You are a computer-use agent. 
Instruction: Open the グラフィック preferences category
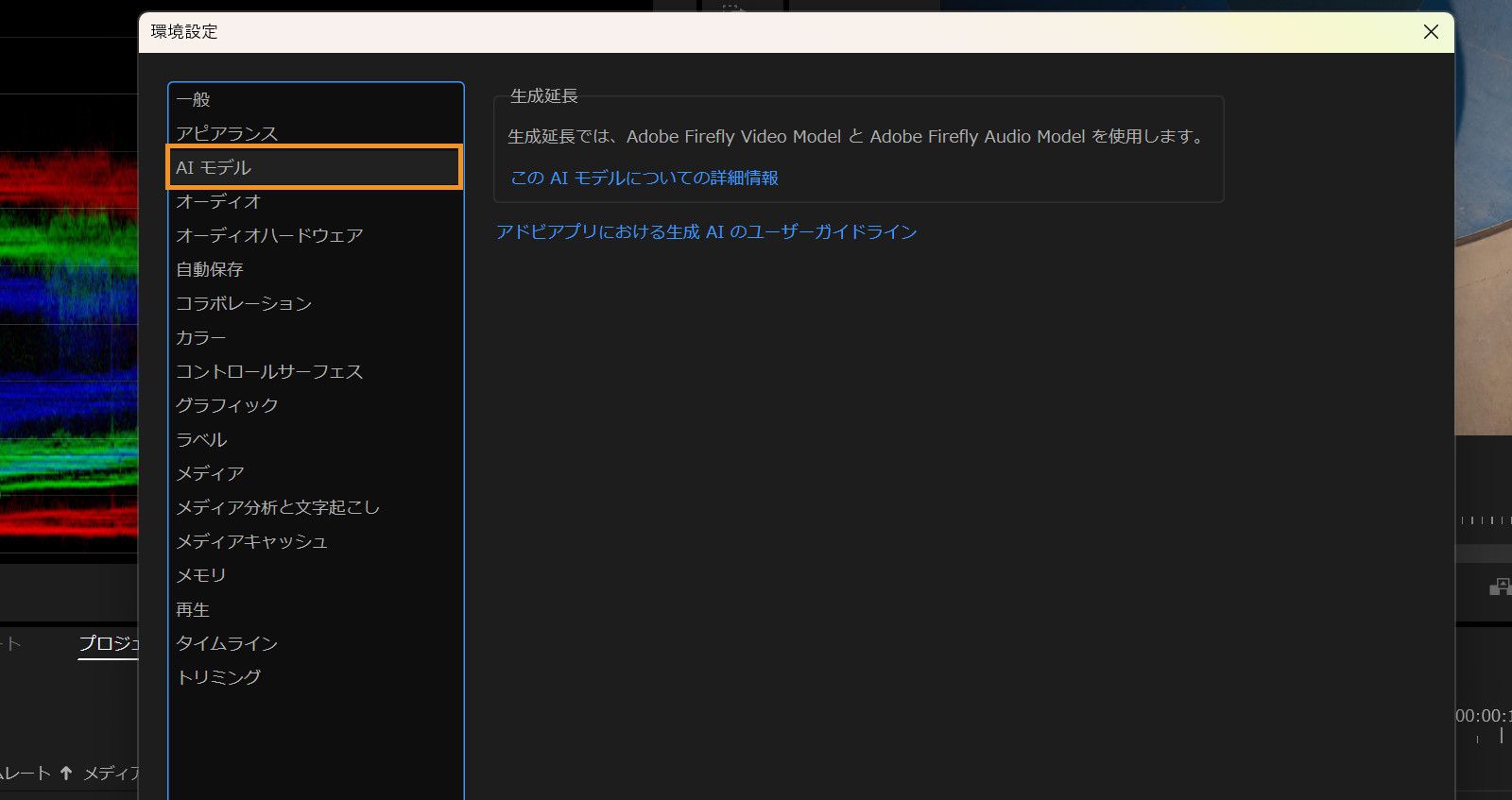316,405
